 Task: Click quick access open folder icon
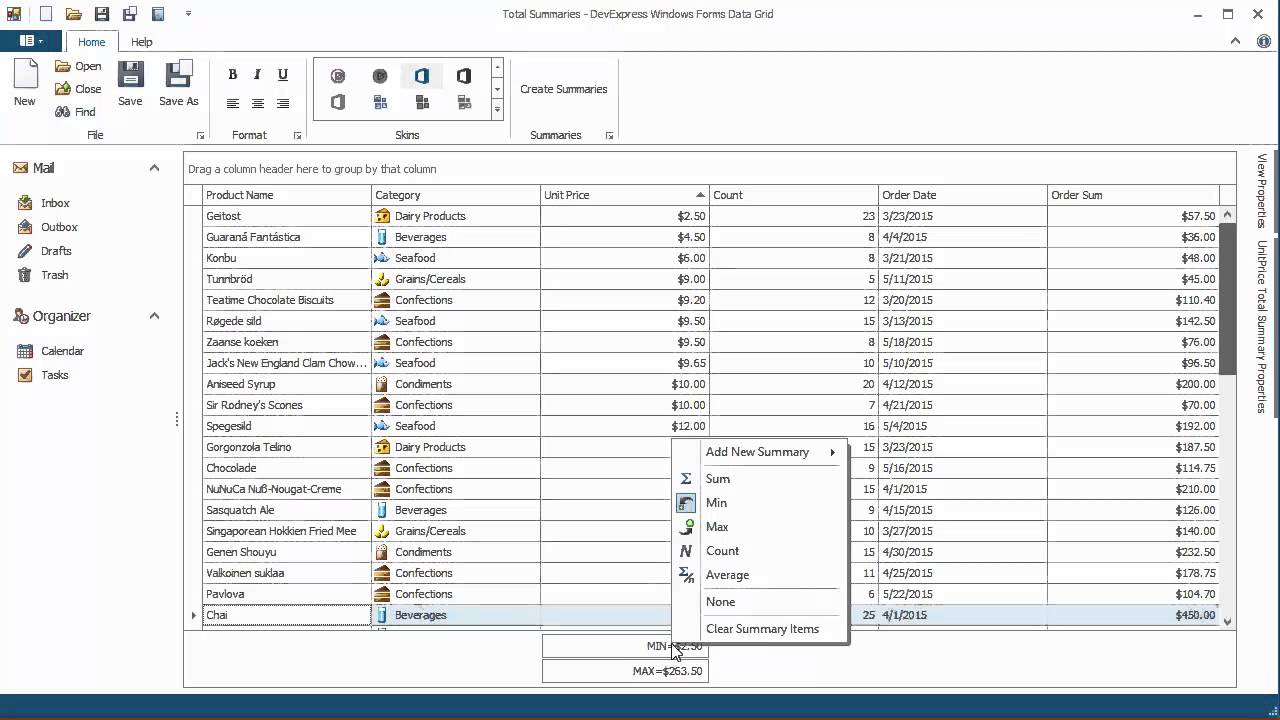[74, 14]
